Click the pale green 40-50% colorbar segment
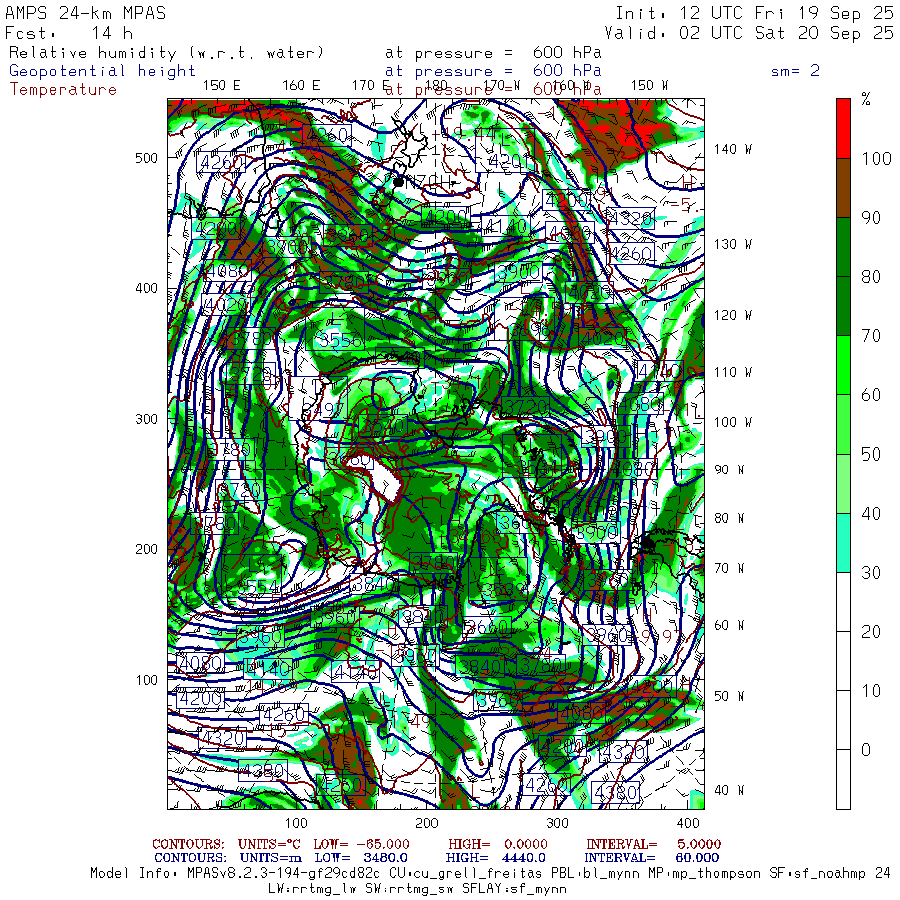Image resolution: width=900 pixels, height=900 pixels. 843,484
